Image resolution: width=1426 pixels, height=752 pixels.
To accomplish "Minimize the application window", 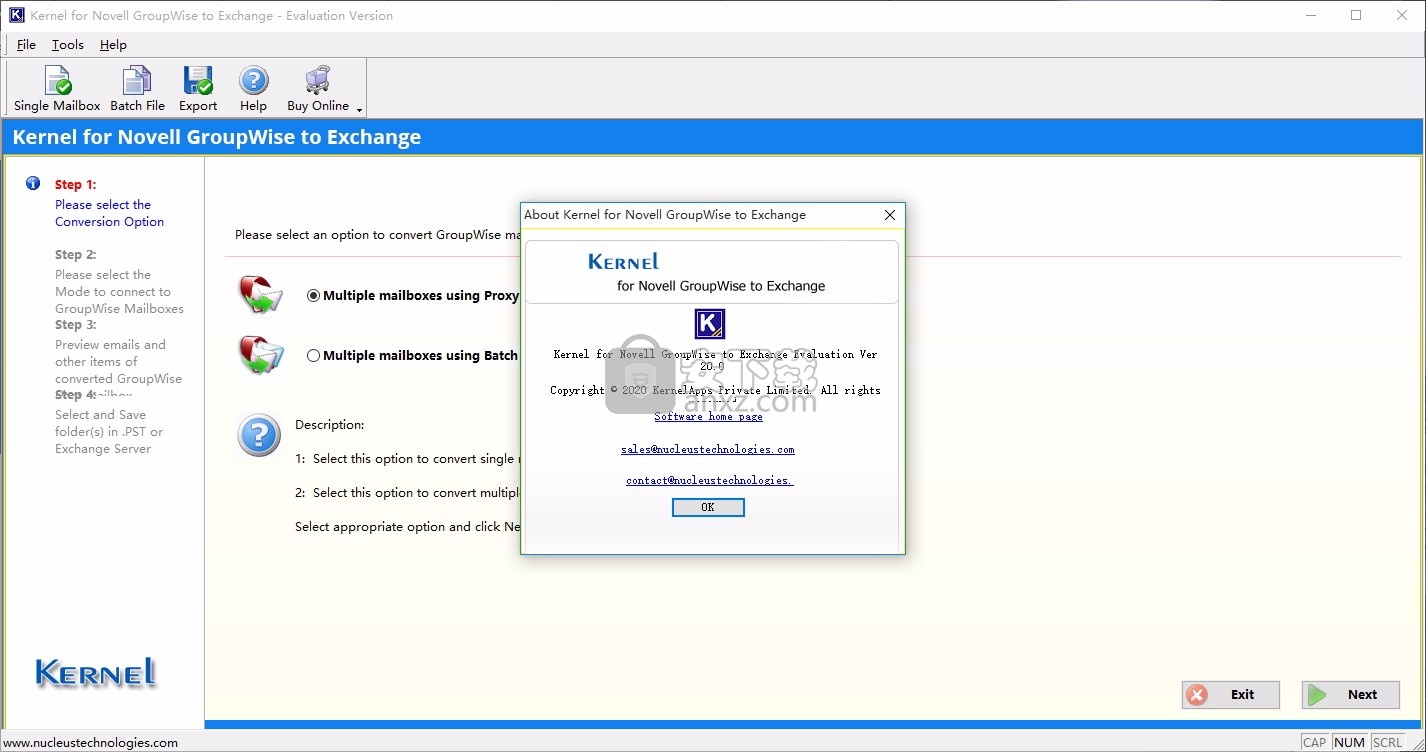I will point(1310,15).
